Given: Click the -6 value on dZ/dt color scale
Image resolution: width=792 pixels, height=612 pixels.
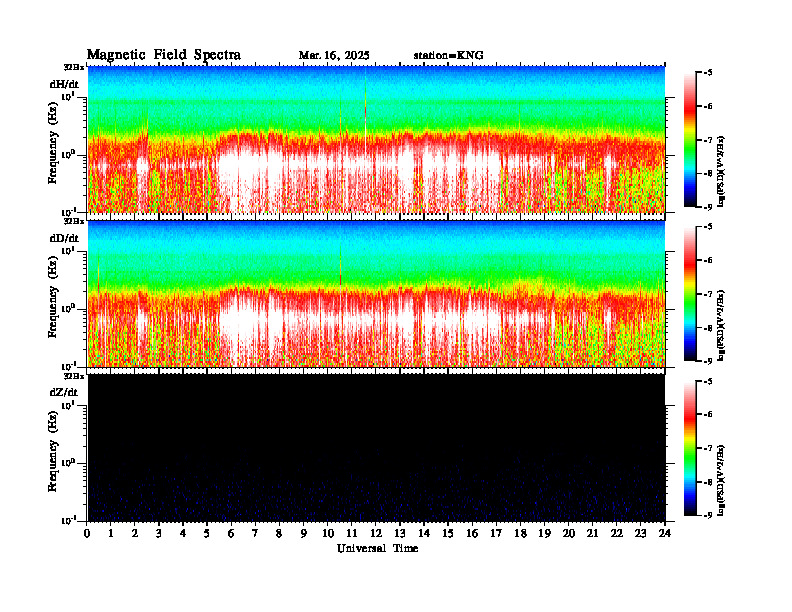Looking at the screenshot, I should pyautogui.click(x=708, y=415).
